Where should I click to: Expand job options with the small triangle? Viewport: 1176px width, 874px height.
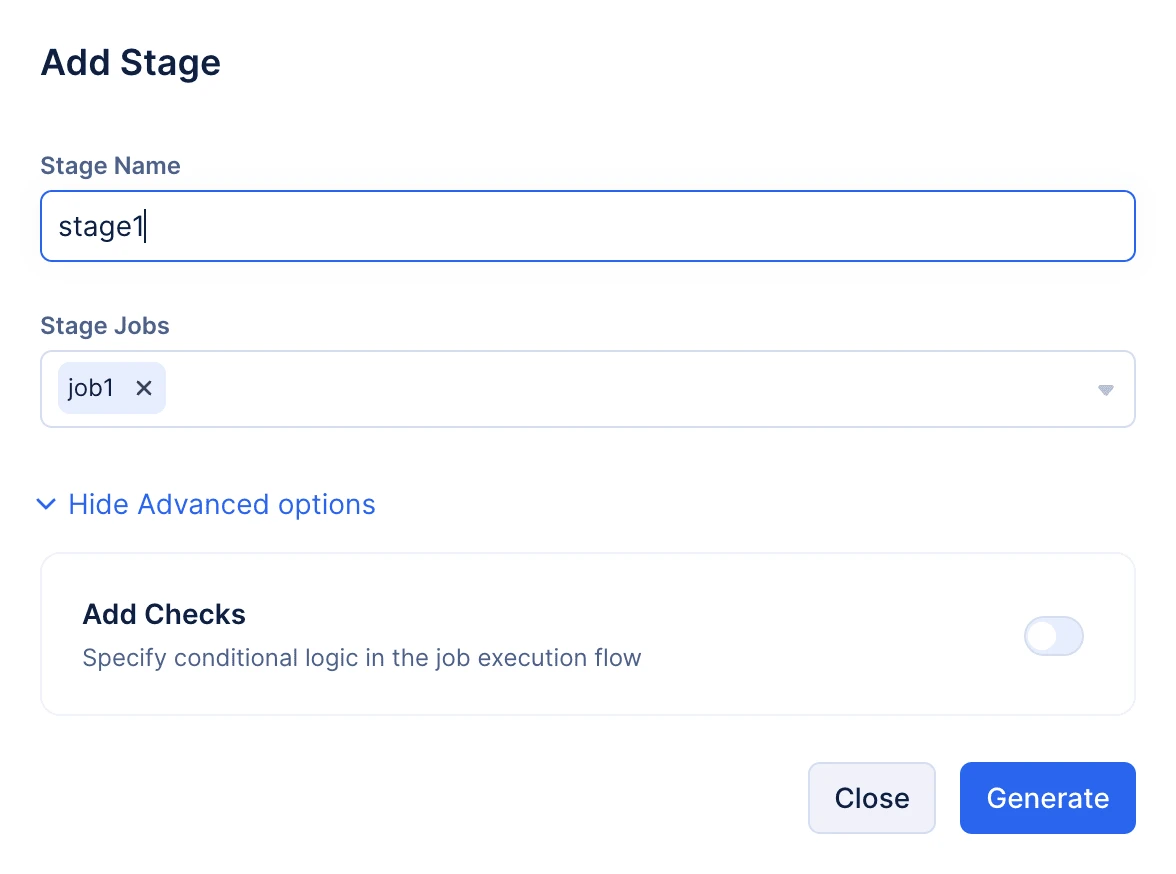pyautogui.click(x=1106, y=389)
